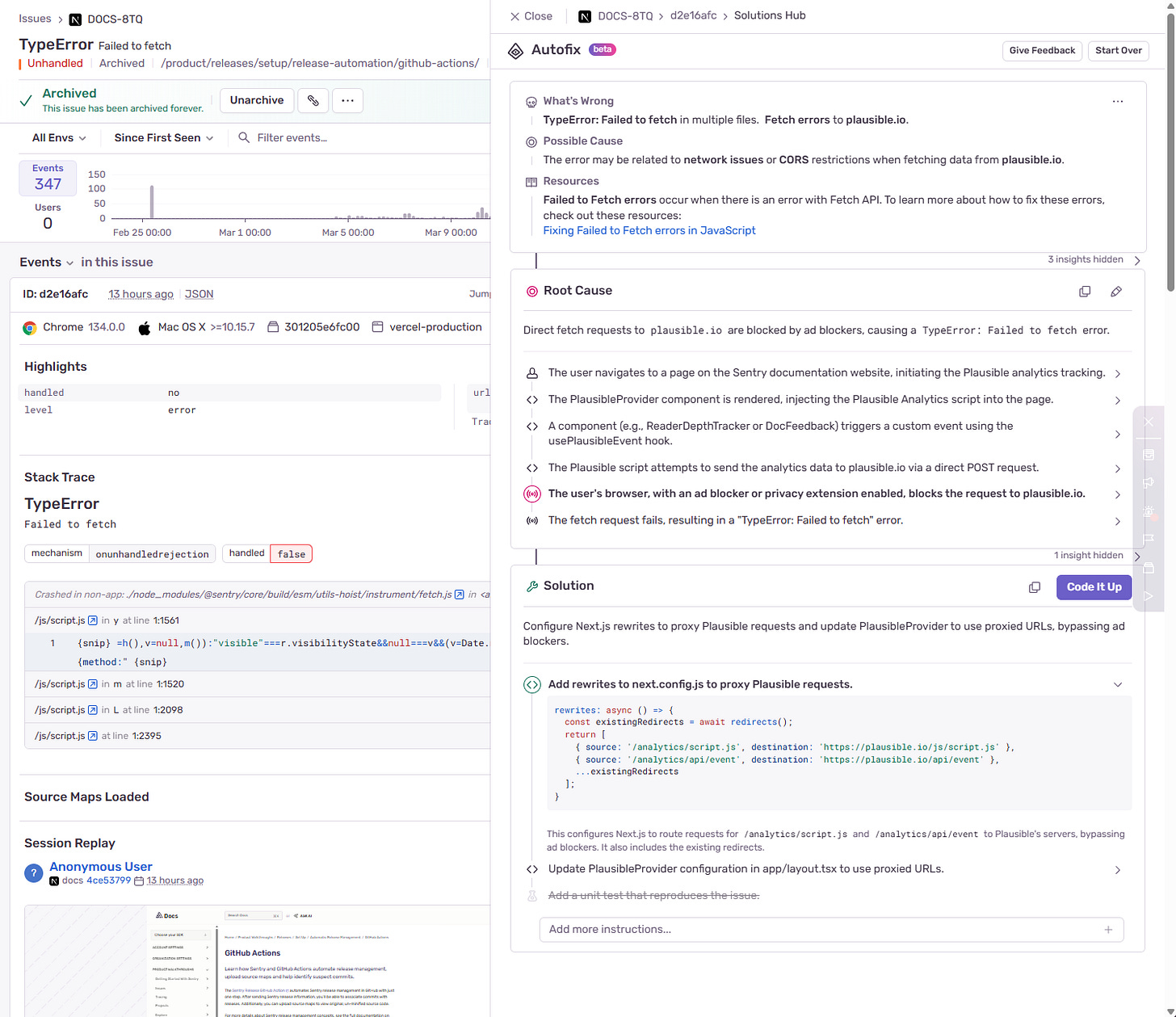The width and height of the screenshot is (1176, 1017).
Task: Select the play triangle icon in right sidebar
Action: [1148, 595]
